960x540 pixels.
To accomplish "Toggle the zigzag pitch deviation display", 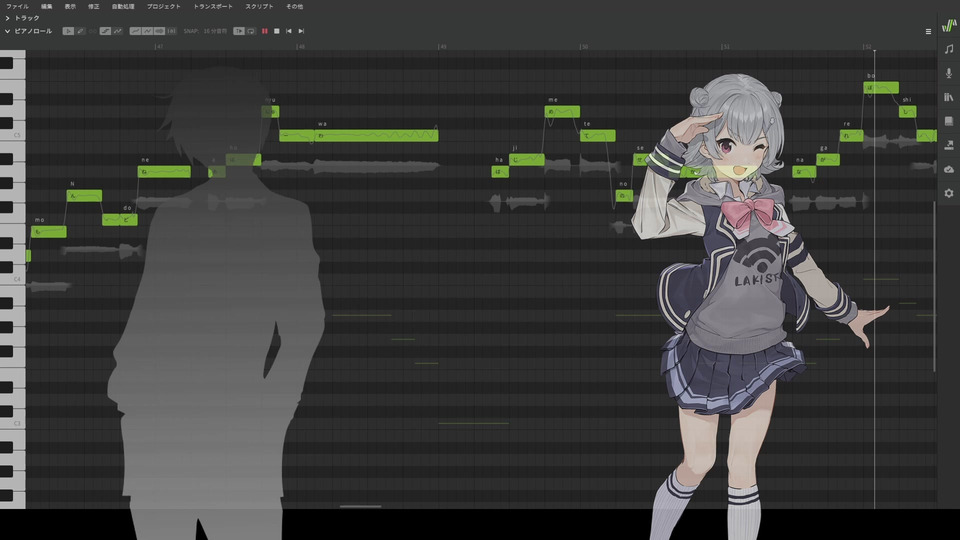I will (x=148, y=31).
